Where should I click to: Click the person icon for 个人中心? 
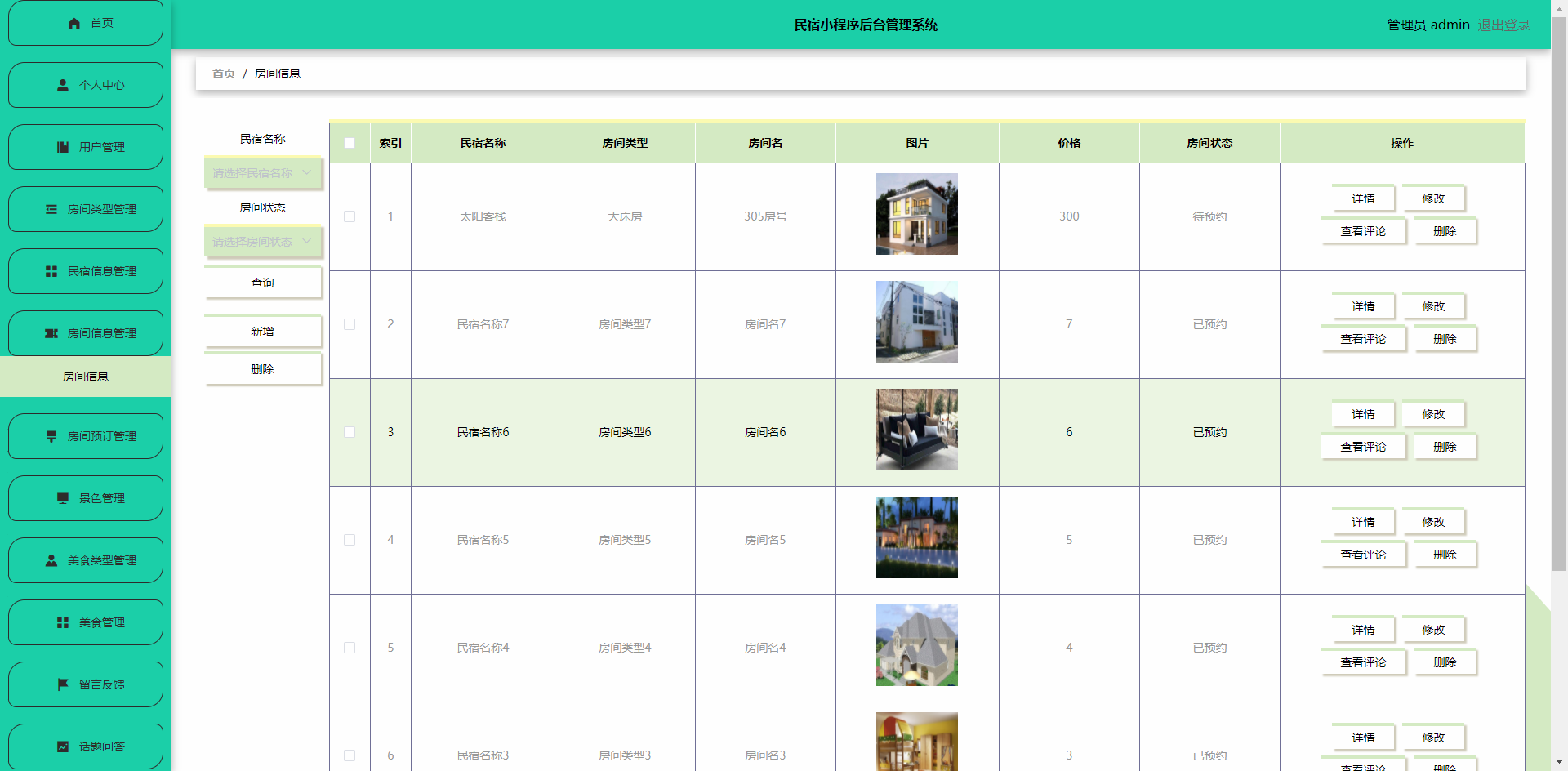coord(63,85)
